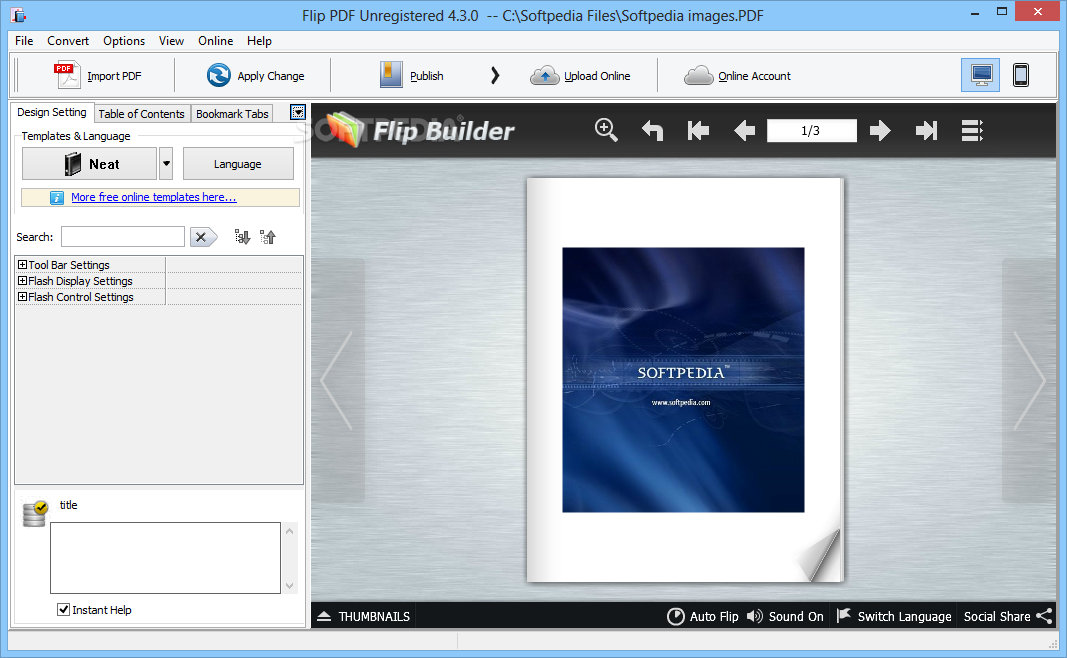Viewport: 1067px width, 658px height.
Task: Click the info icon beside templates link
Action: click(x=57, y=197)
